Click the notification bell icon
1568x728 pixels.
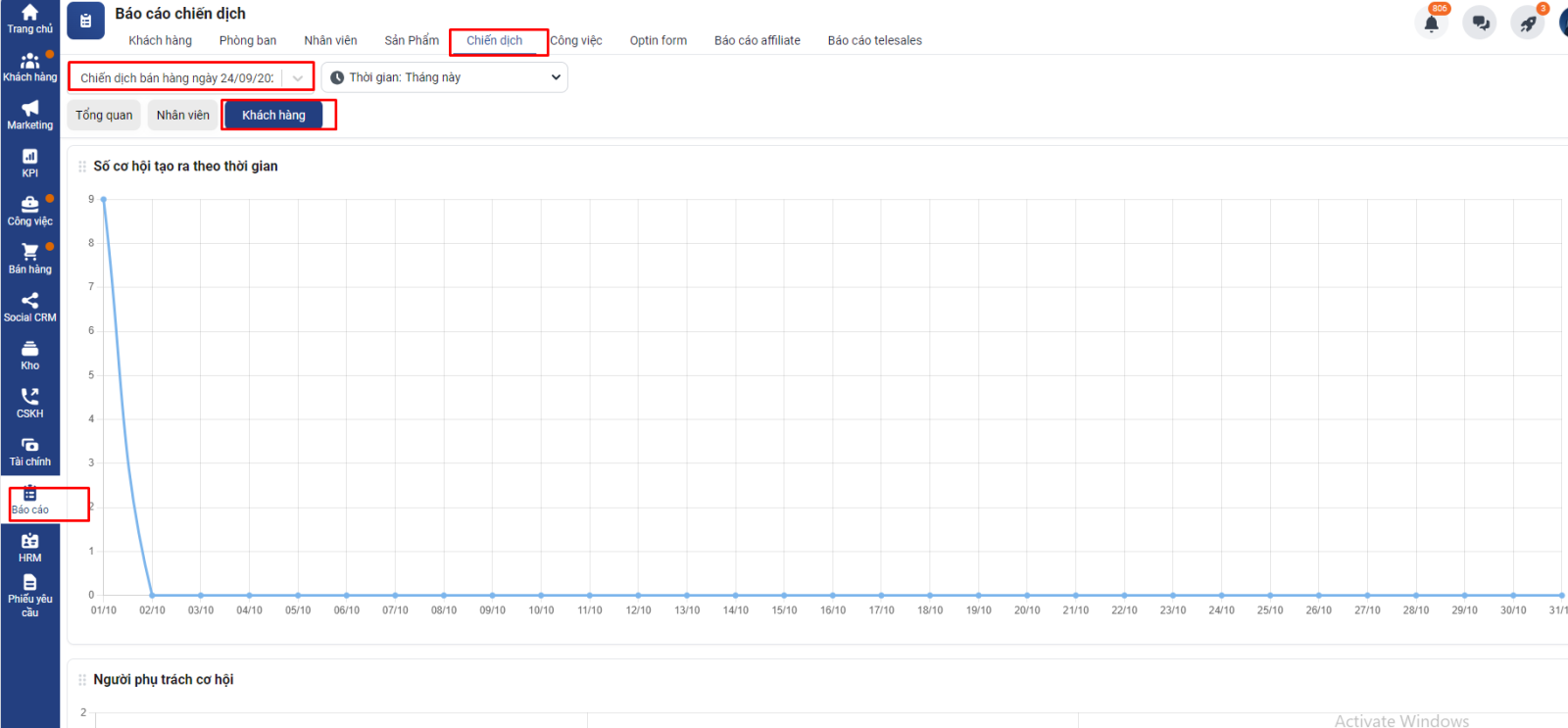click(1431, 23)
